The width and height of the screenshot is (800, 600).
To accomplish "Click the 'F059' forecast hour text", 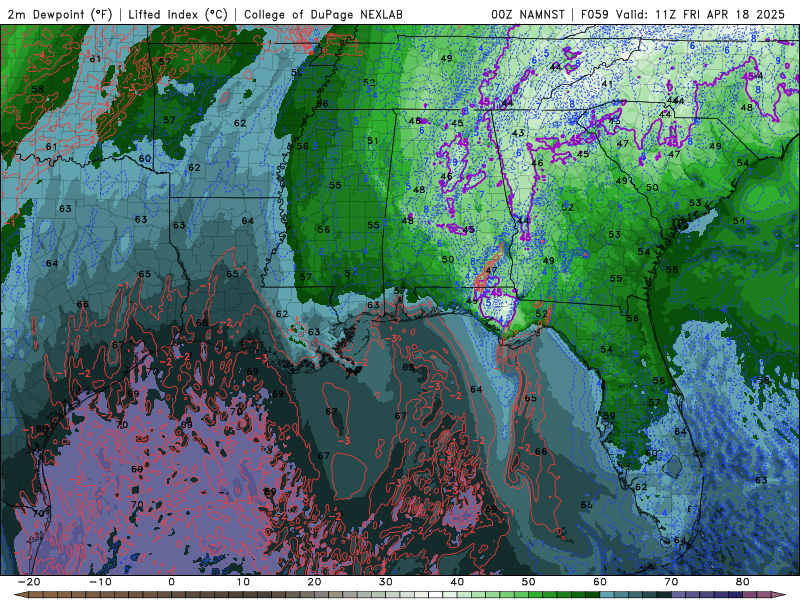I will (x=595, y=14).
